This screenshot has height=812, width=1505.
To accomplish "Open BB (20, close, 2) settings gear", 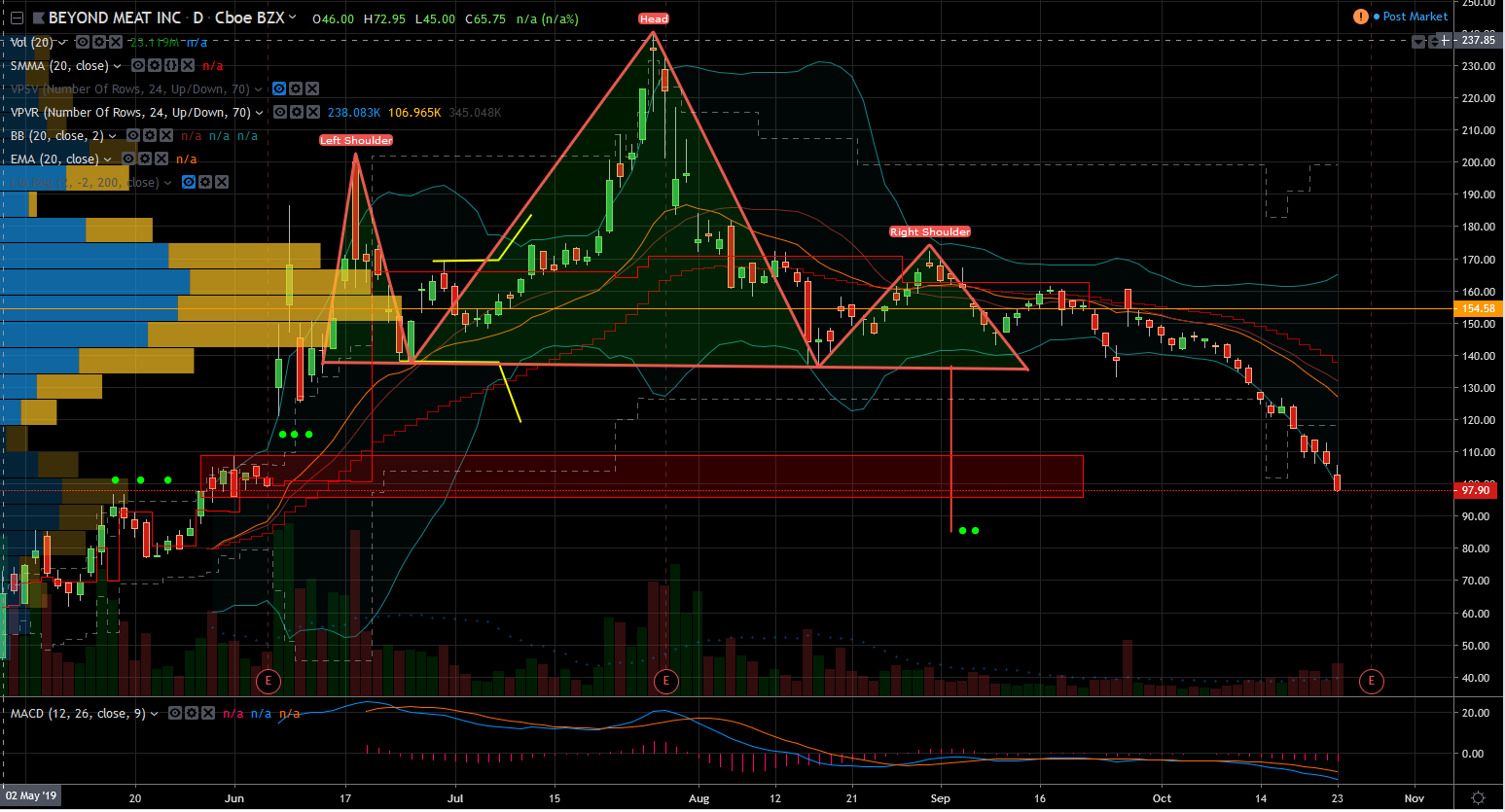I will pos(150,135).
